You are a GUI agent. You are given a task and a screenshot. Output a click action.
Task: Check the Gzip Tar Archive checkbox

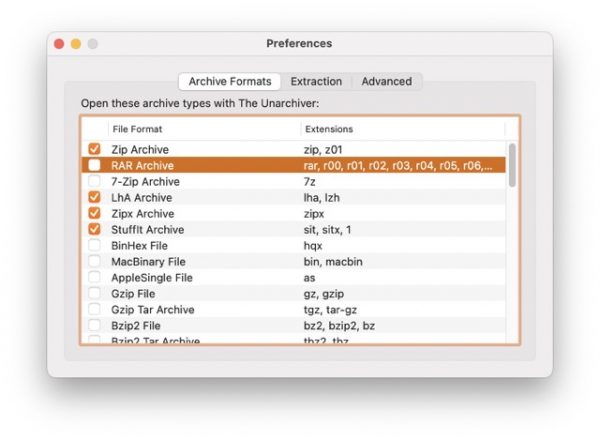point(95,309)
